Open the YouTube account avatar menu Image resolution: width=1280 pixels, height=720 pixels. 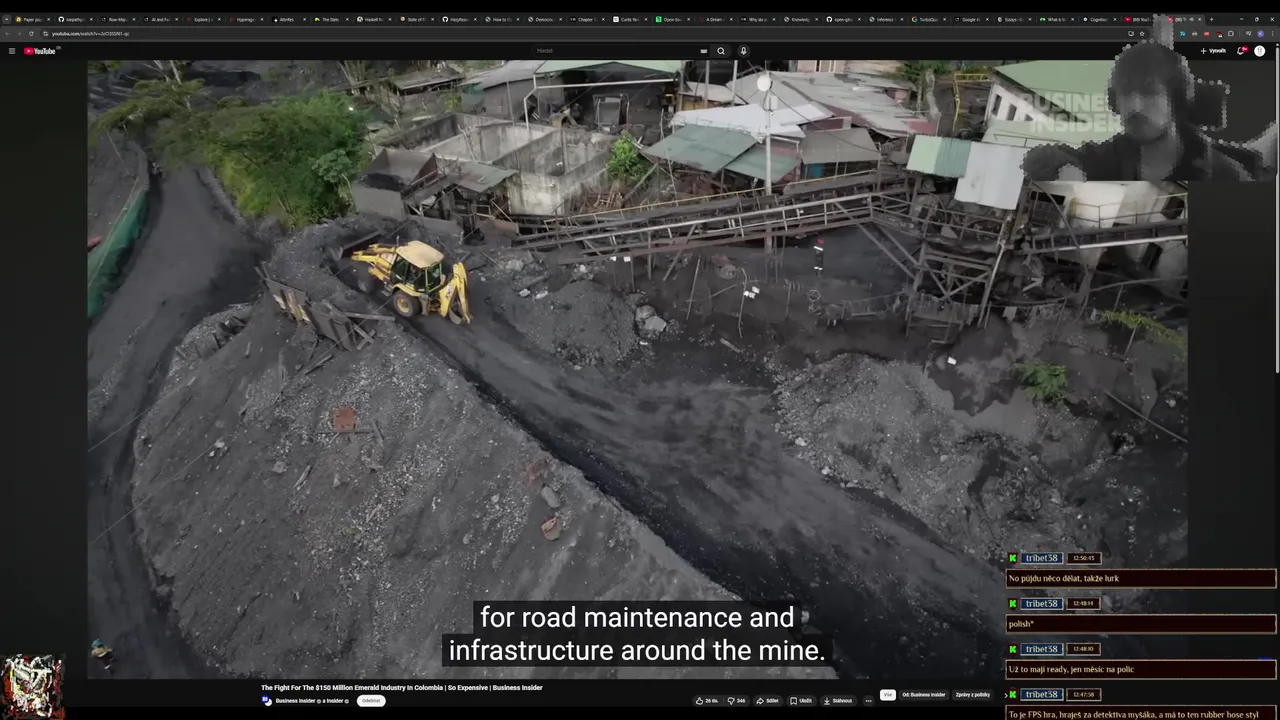tap(1260, 51)
